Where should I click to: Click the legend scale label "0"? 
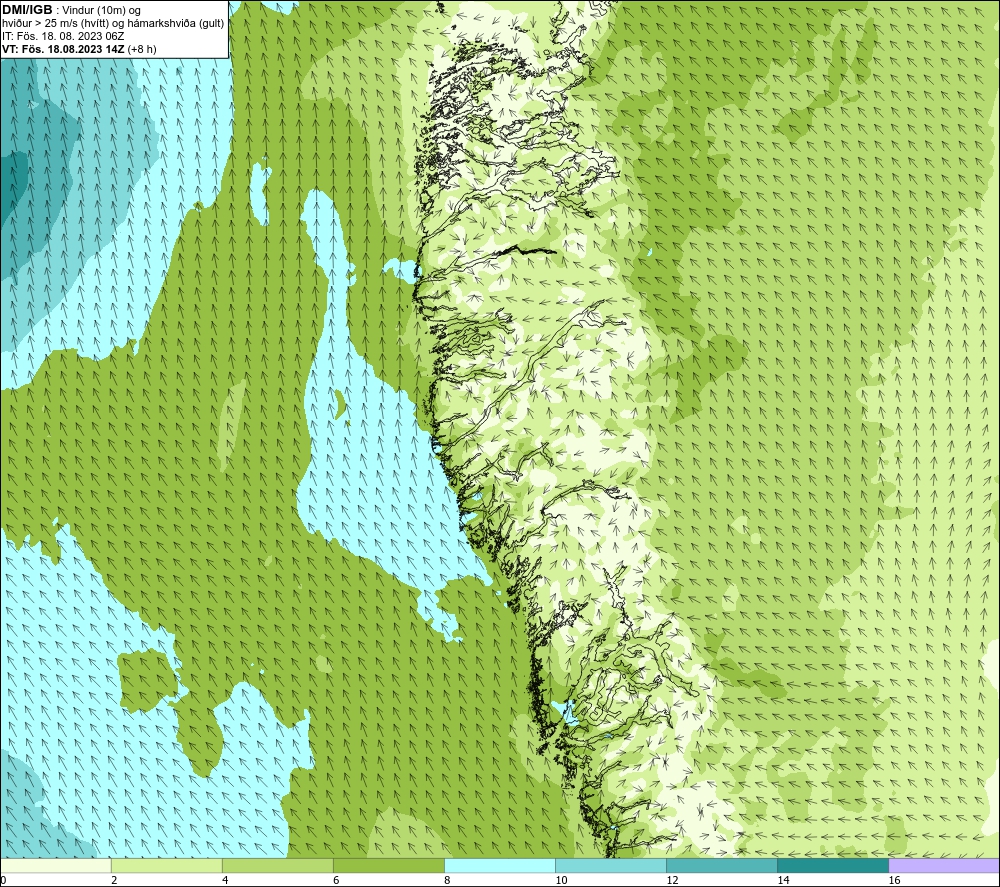3,881
